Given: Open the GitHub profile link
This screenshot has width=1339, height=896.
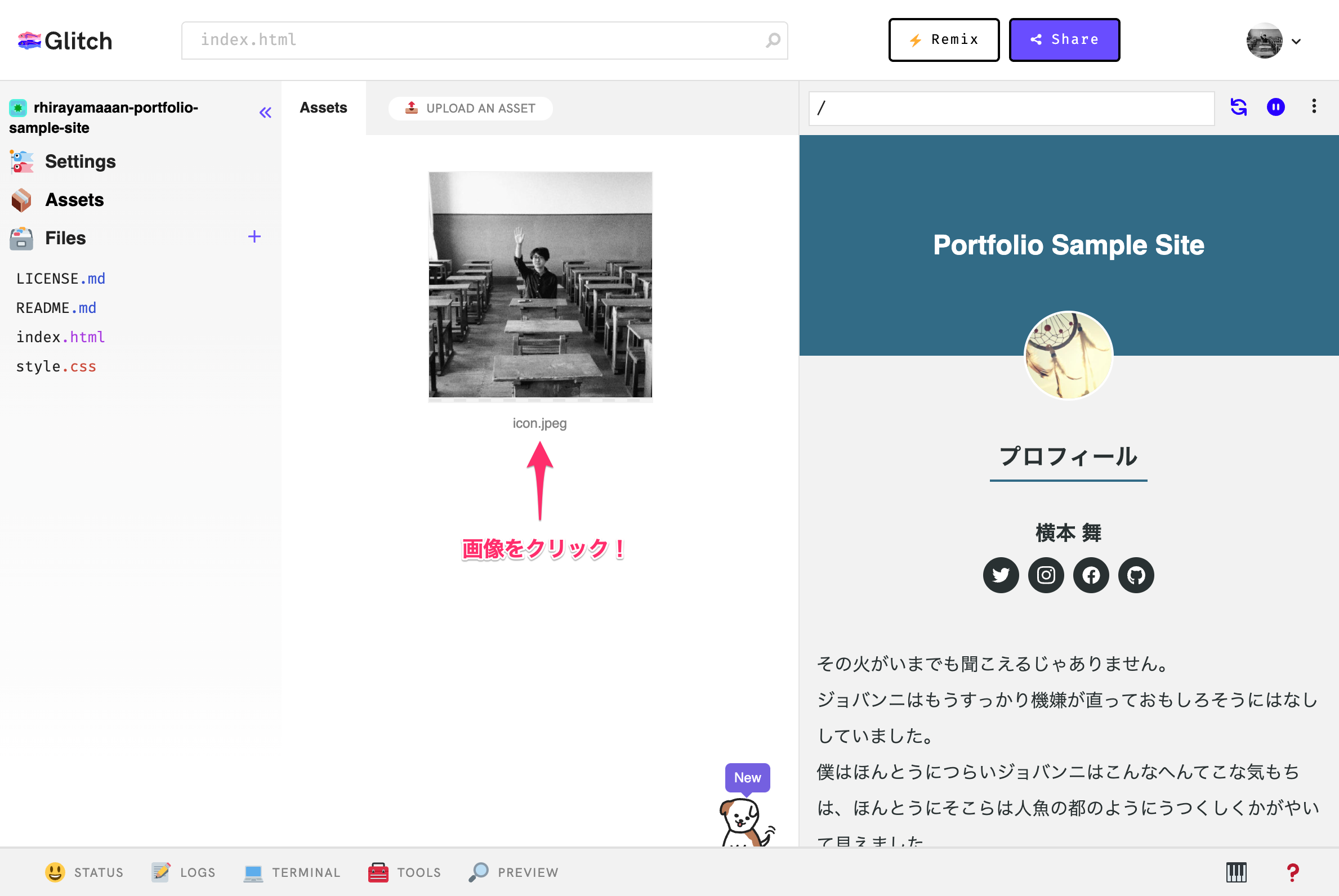Looking at the screenshot, I should point(1136,575).
